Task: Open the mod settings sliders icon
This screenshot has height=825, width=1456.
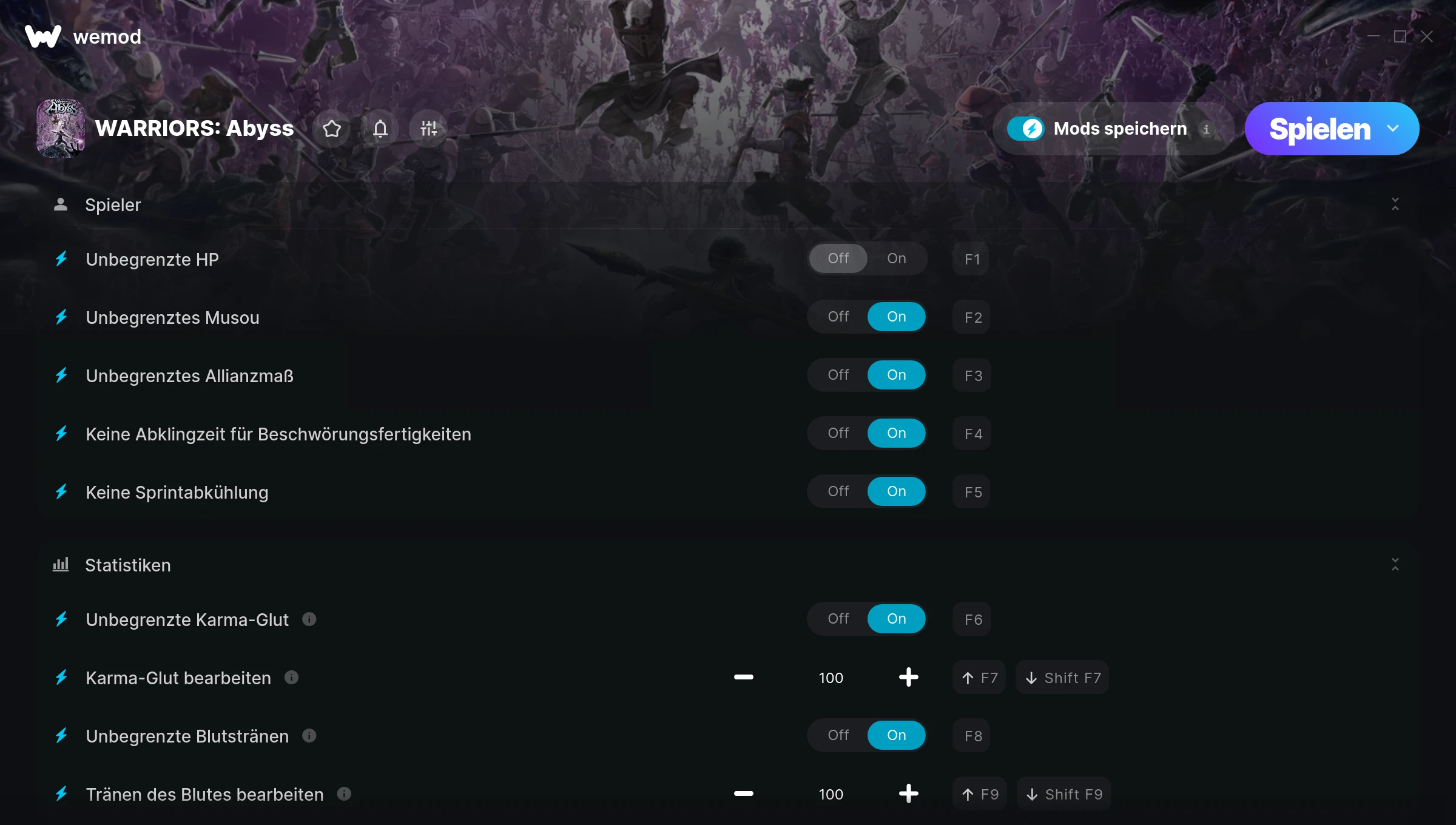Action: click(429, 129)
